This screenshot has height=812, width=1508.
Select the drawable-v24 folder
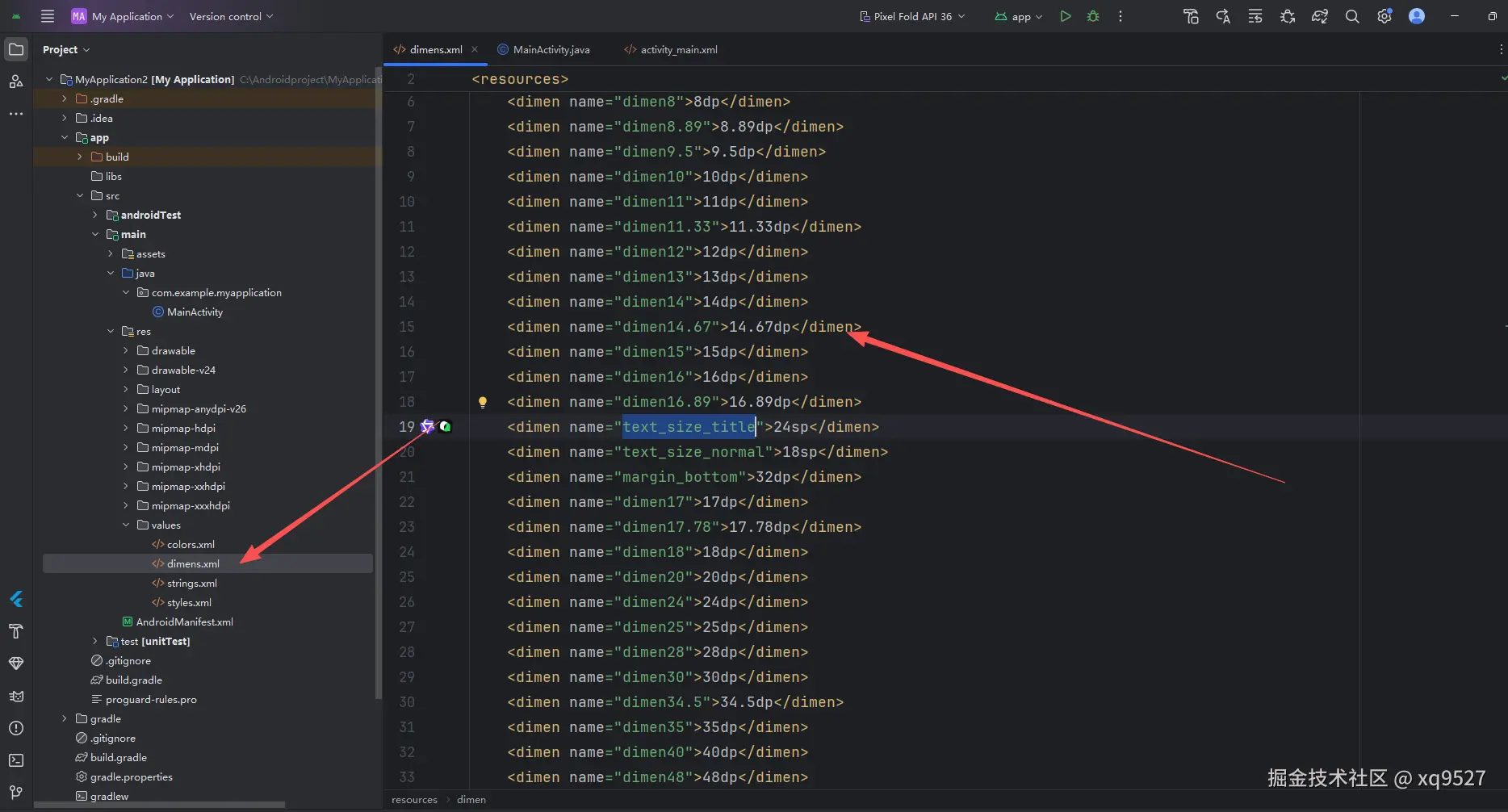pyautogui.click(x=183, y=370)
